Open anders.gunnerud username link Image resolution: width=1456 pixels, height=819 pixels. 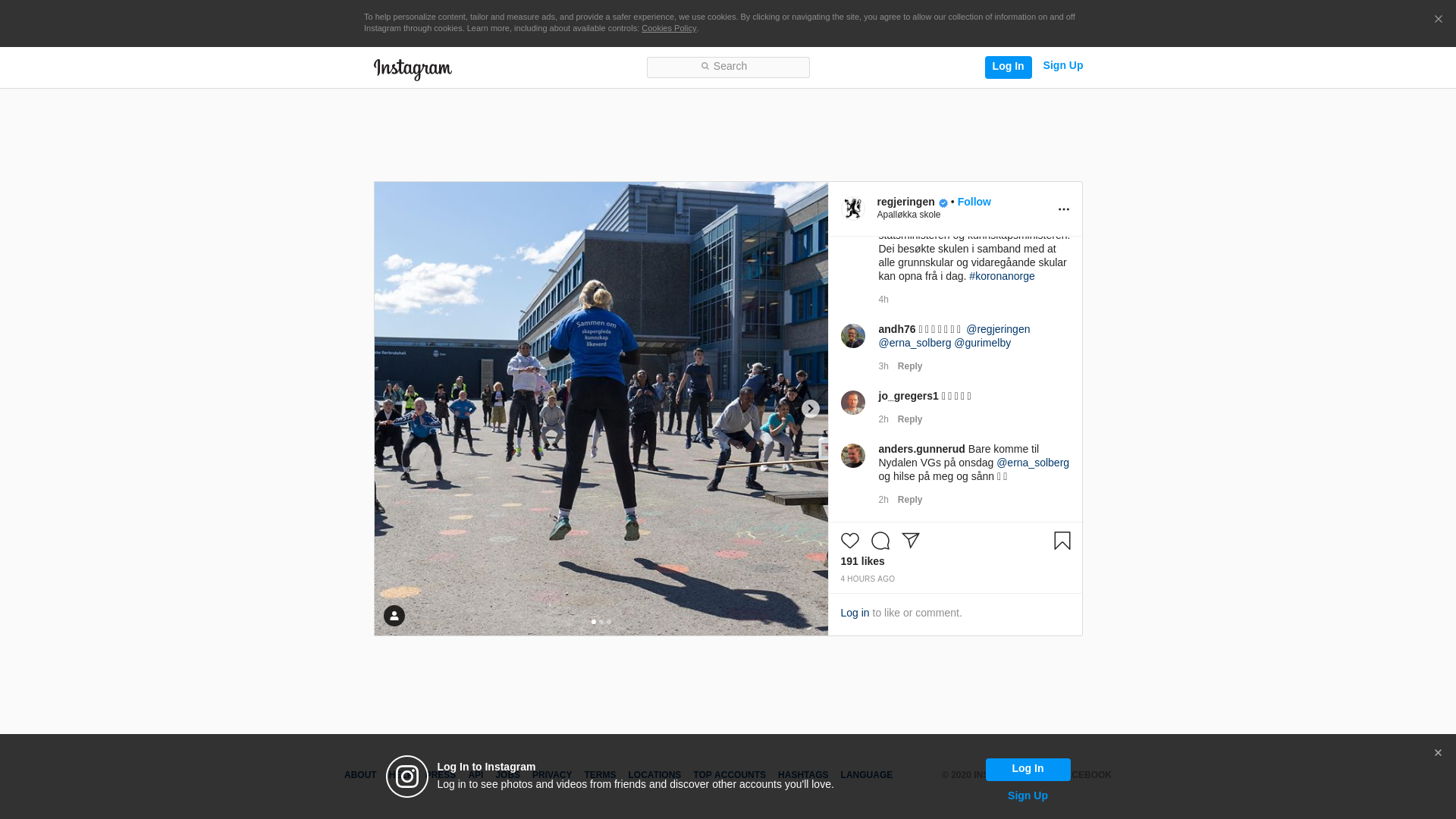[x=922, y=449]
